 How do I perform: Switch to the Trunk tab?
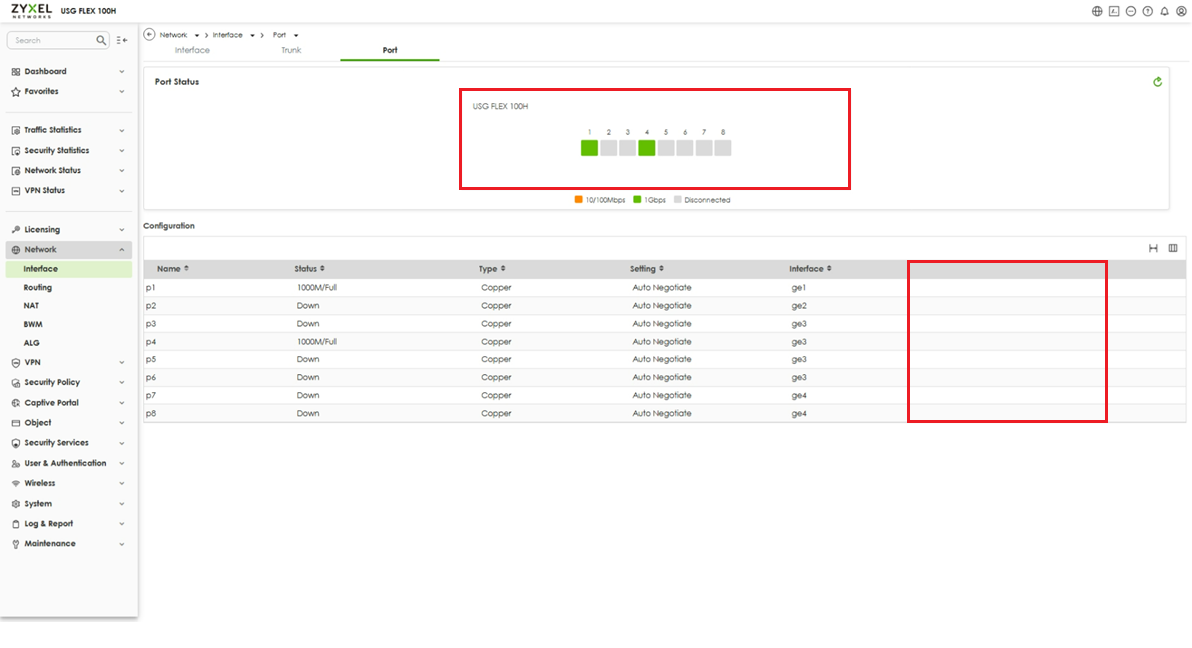(291, 50)
